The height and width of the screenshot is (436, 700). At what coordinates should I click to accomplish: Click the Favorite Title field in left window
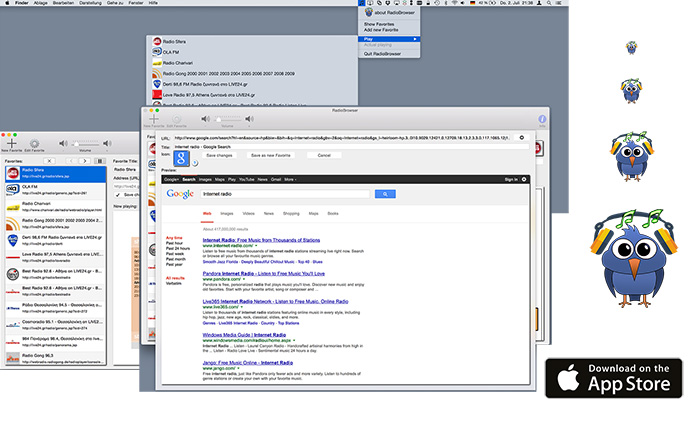(x=125, y=170)
